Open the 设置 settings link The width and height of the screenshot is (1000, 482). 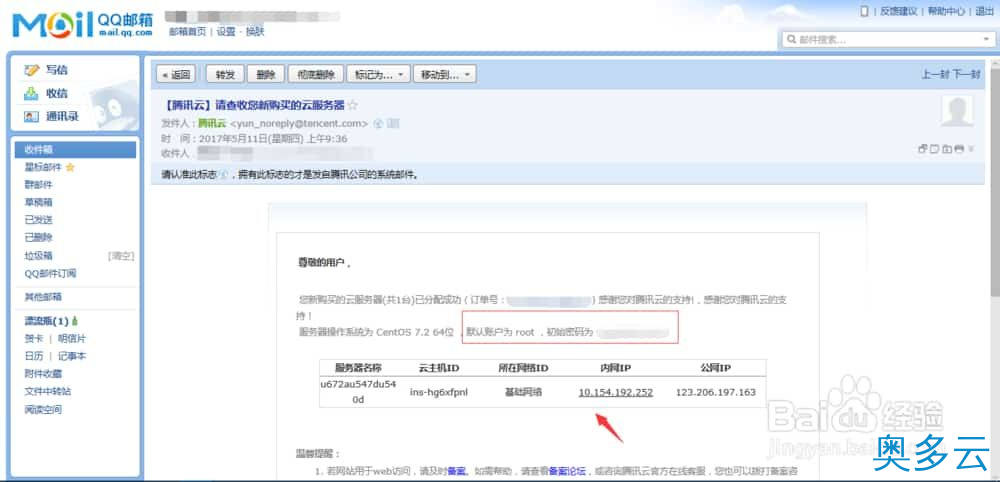point(226,31)
